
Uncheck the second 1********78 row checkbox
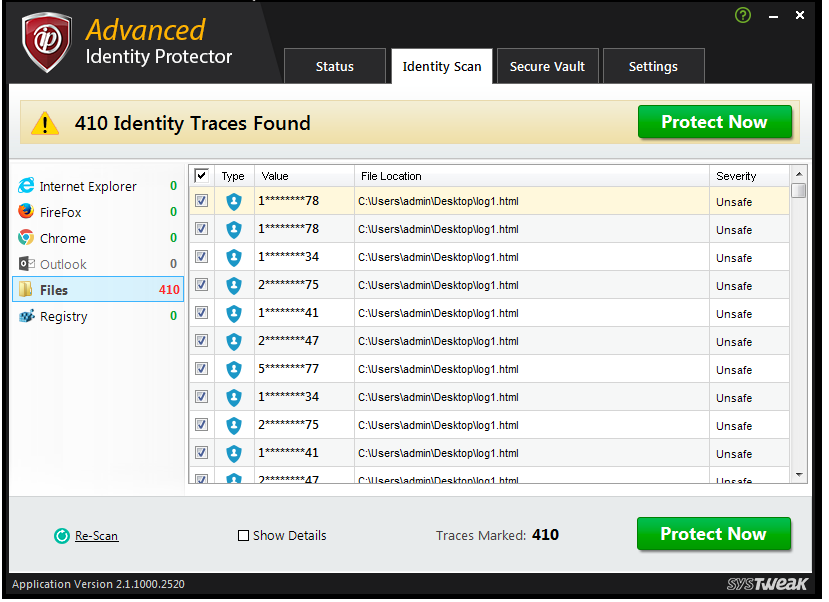pos(201,228)
